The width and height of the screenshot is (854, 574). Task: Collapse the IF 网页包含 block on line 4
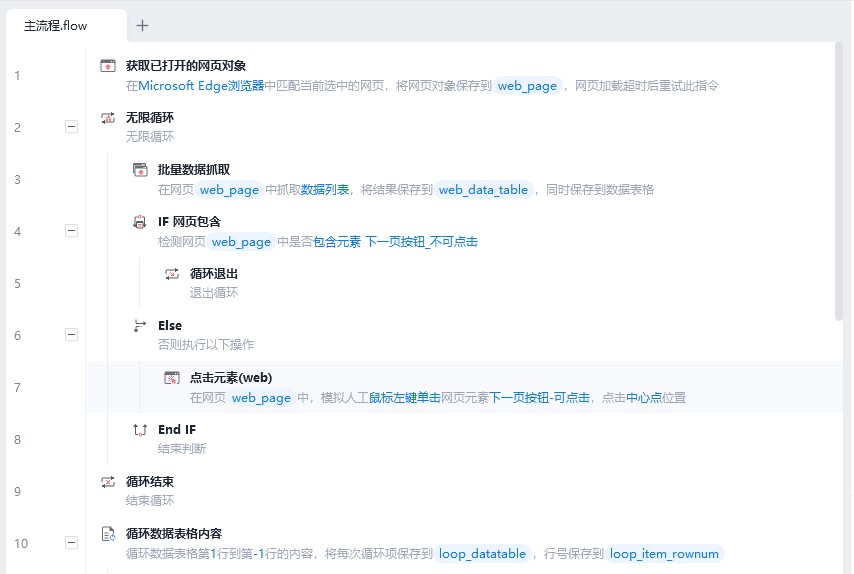pos(71,231)
